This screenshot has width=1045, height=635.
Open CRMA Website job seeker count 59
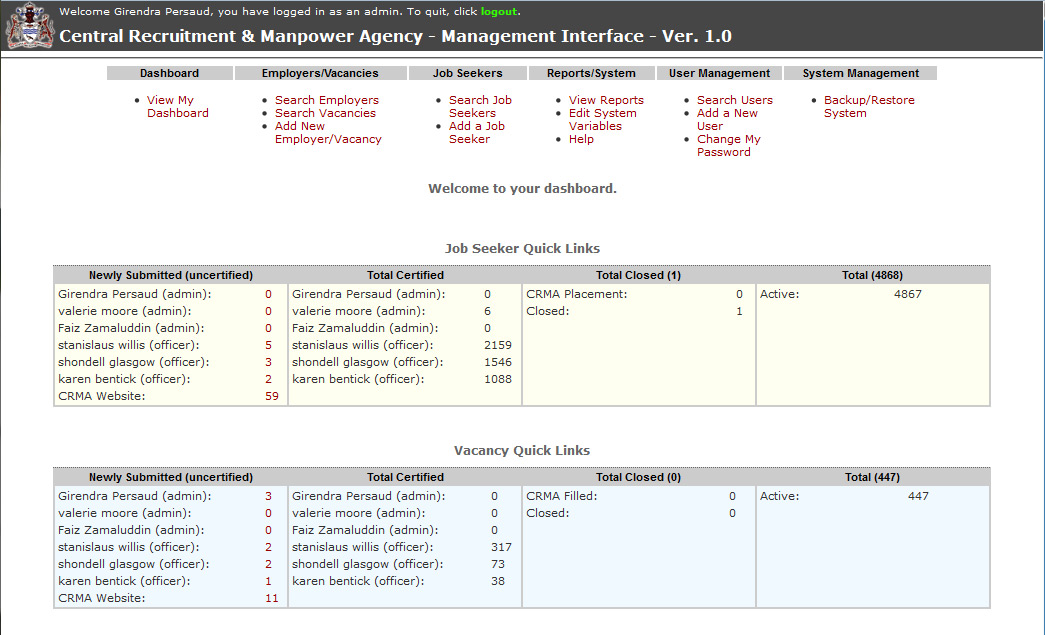271,396
